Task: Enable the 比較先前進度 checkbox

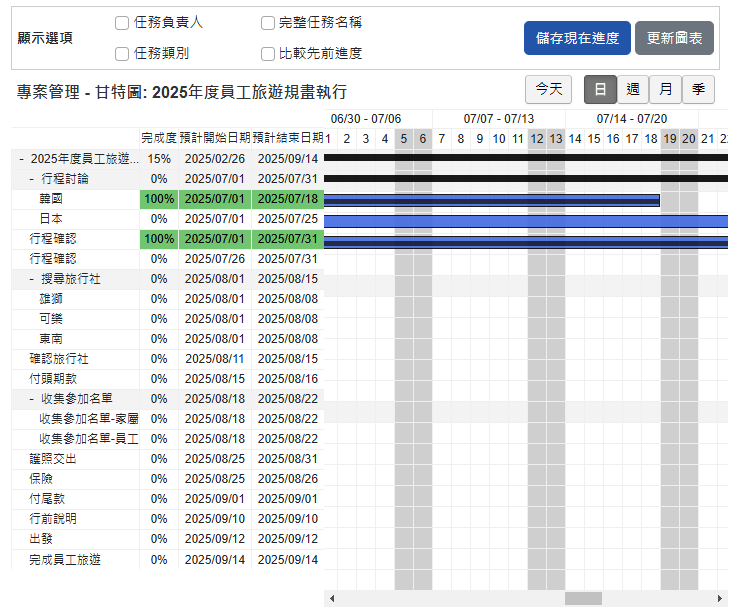Action: [268, 54]
